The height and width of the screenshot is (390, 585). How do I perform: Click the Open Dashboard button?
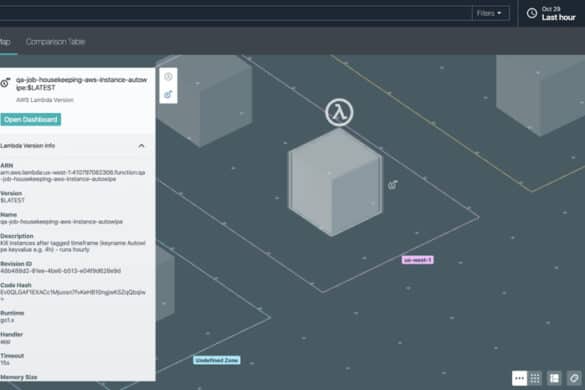pos(31,119)
